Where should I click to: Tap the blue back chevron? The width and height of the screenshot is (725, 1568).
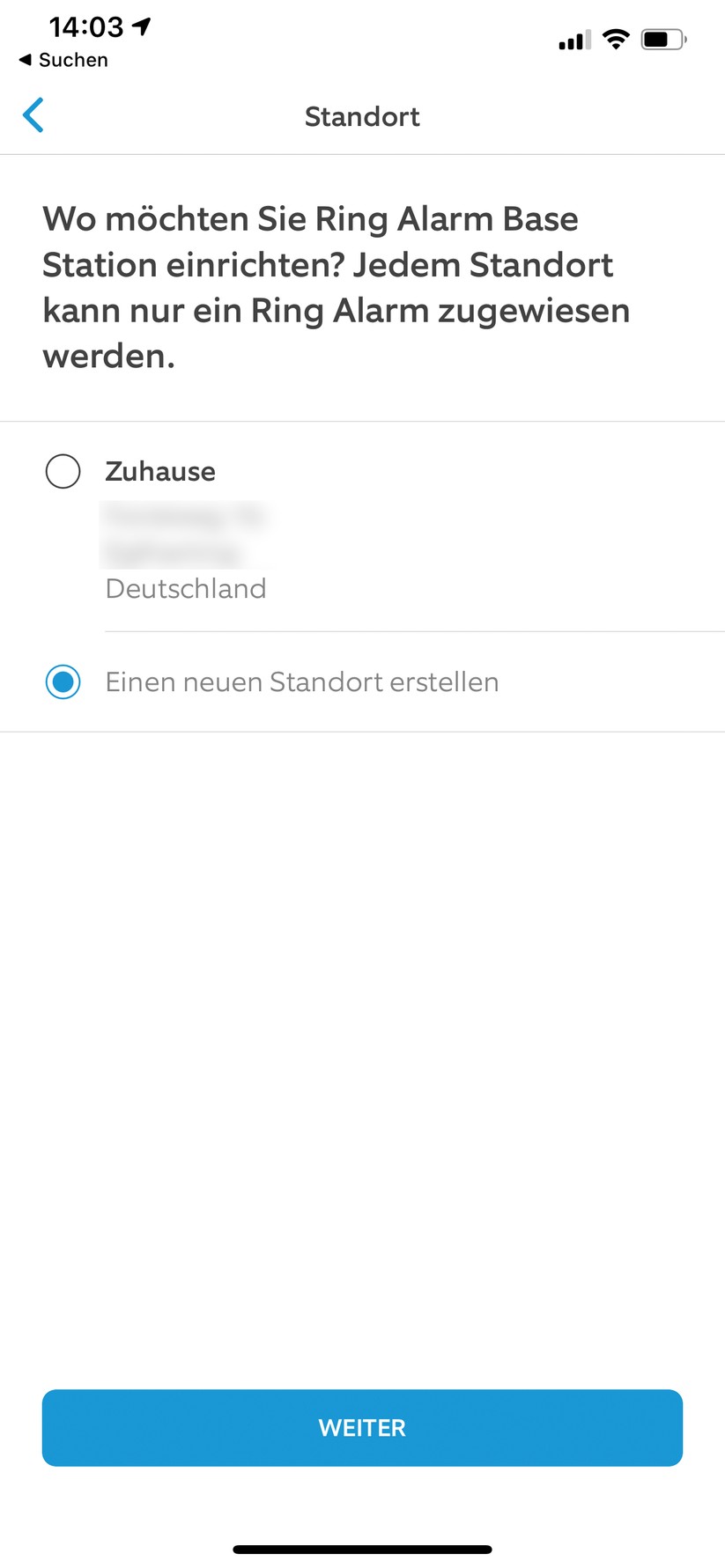point(33,115)
